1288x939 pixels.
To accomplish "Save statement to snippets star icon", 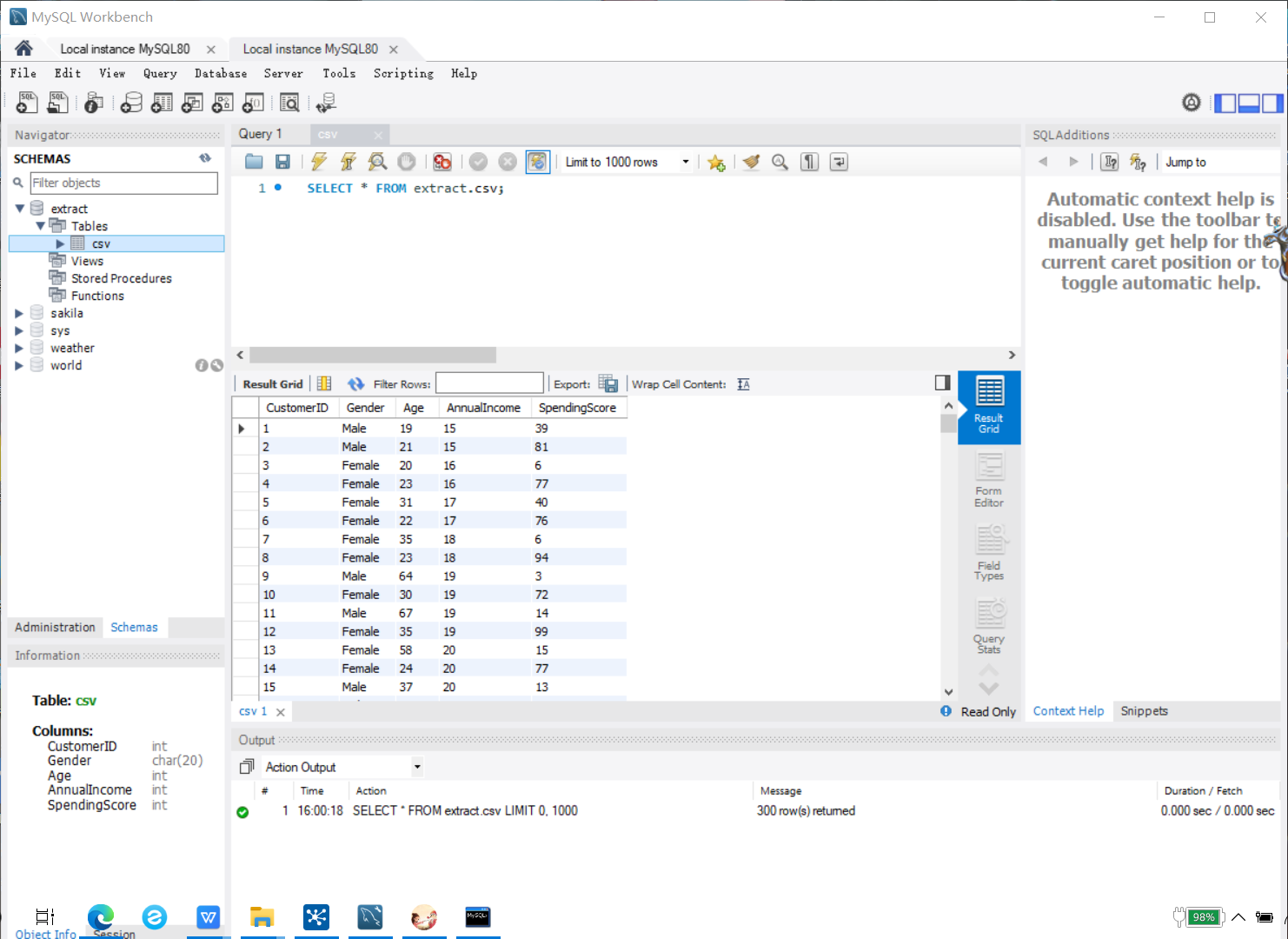I will 716,162.
